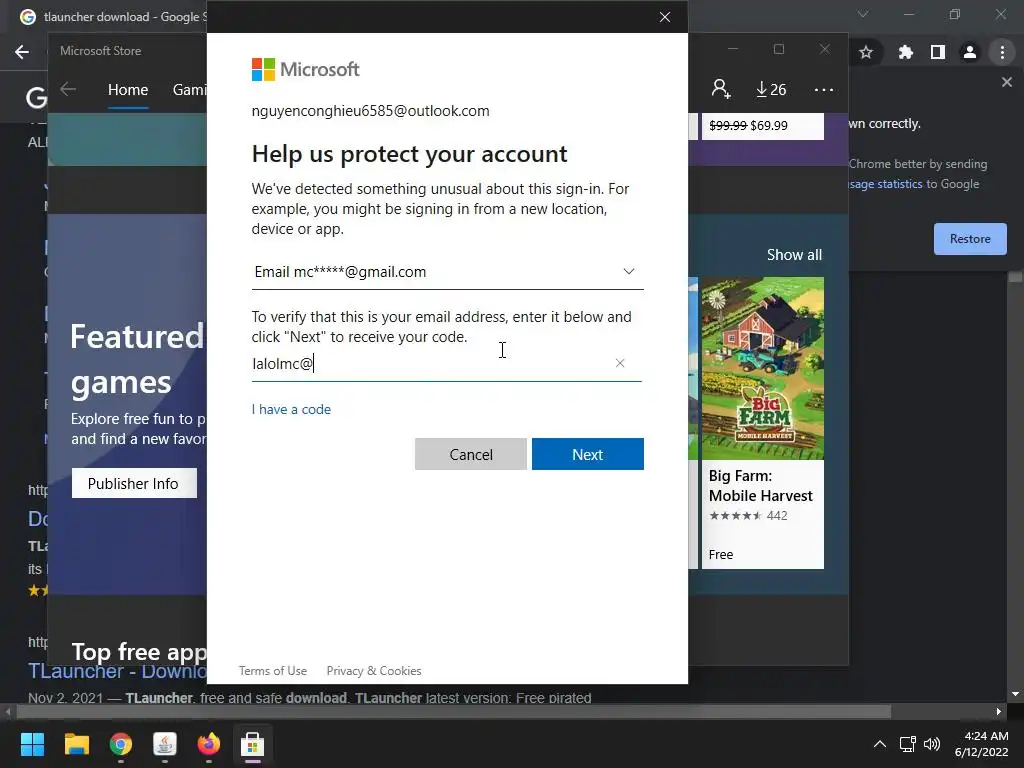
Task: Bookmark this page with Chrome star icon
Action: coord(866,52)
